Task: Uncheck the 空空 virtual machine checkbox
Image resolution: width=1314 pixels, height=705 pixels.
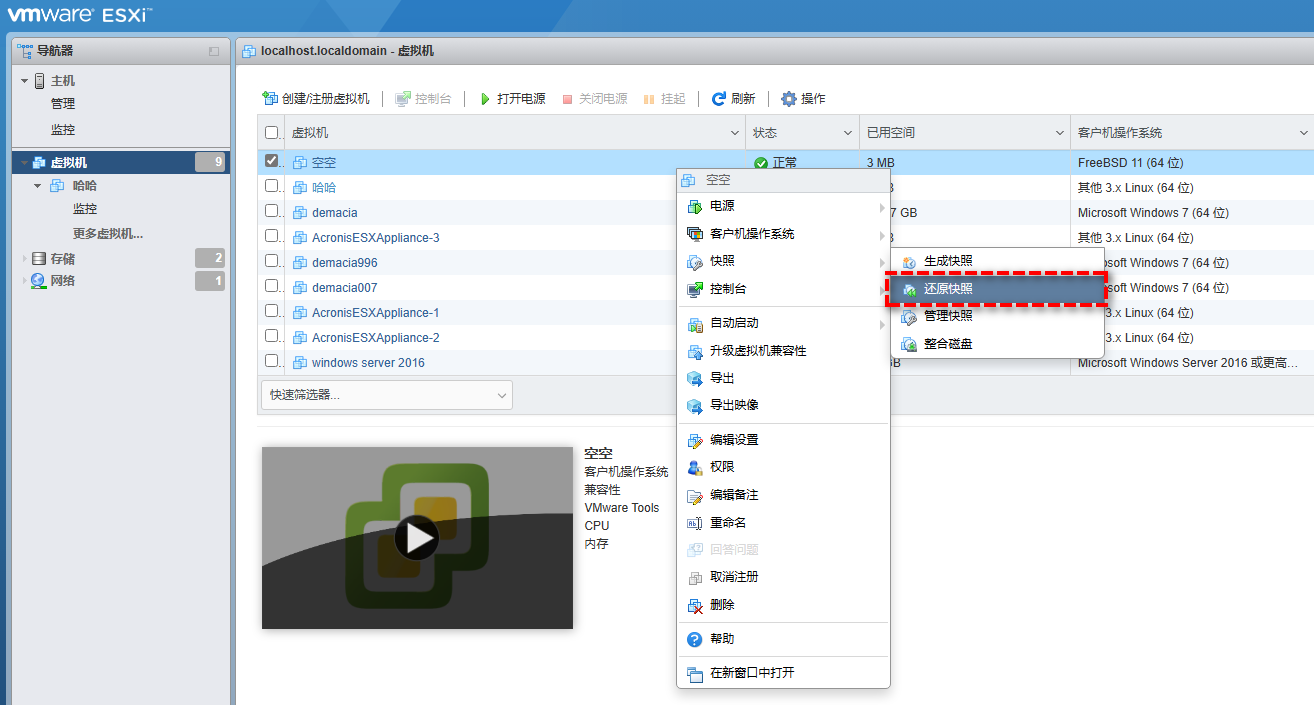Action: 272,161
